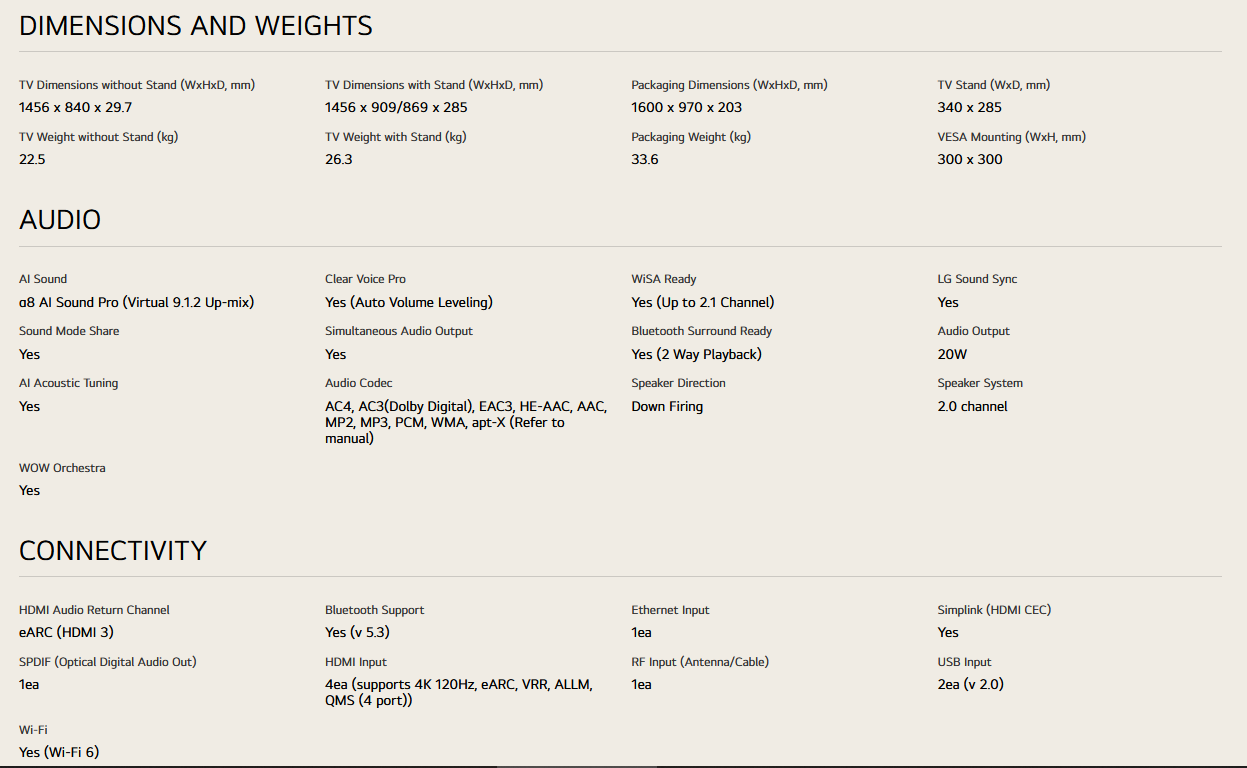Click the TV Weight with Stand label

pos(395,137)
